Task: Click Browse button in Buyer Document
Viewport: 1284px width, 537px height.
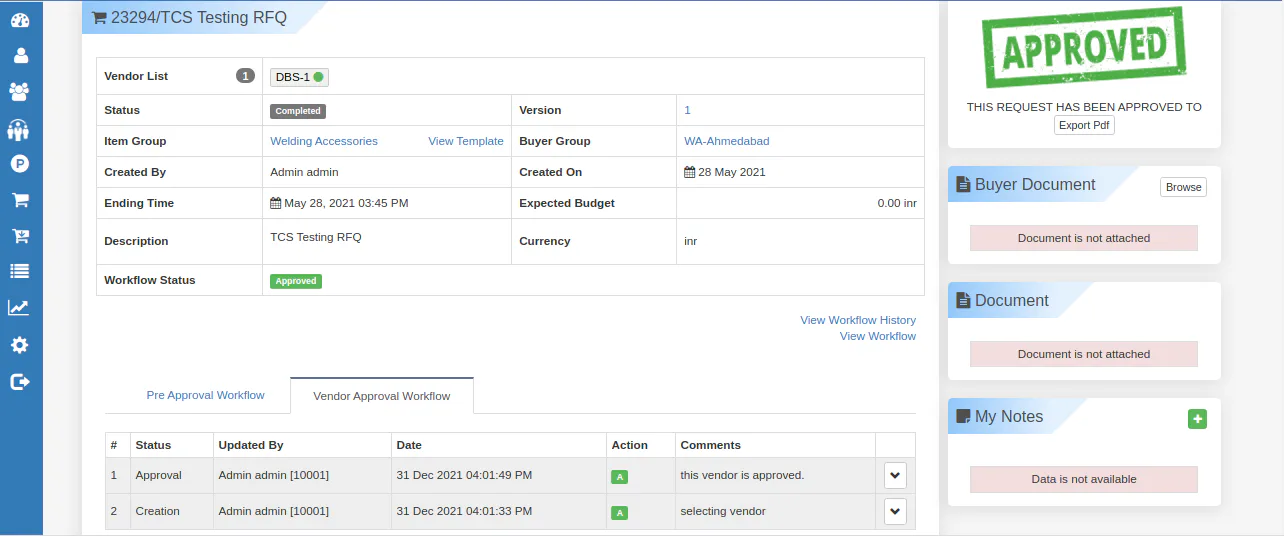Action: 1183,187
